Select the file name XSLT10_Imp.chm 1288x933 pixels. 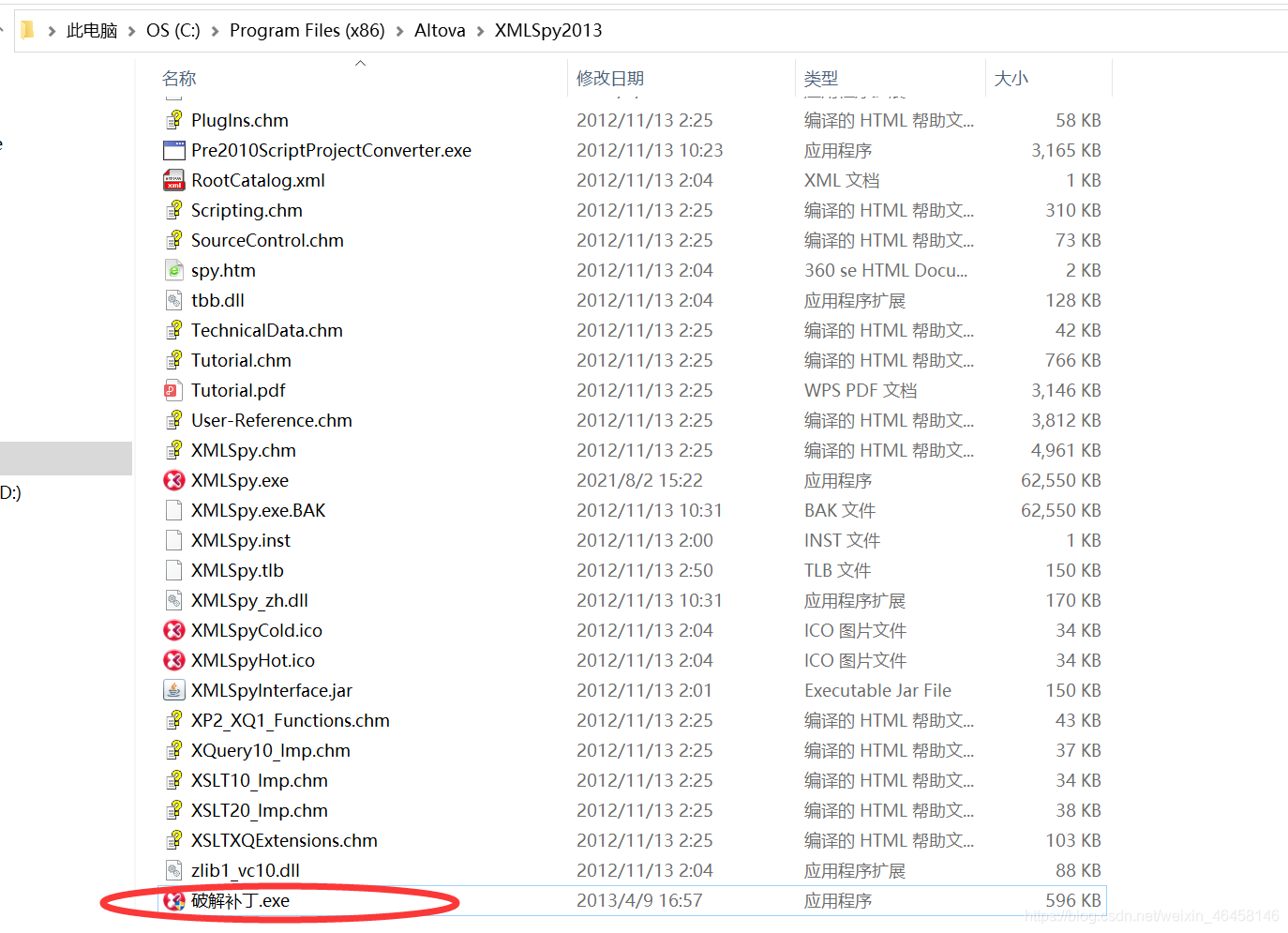tap(260, 780)
